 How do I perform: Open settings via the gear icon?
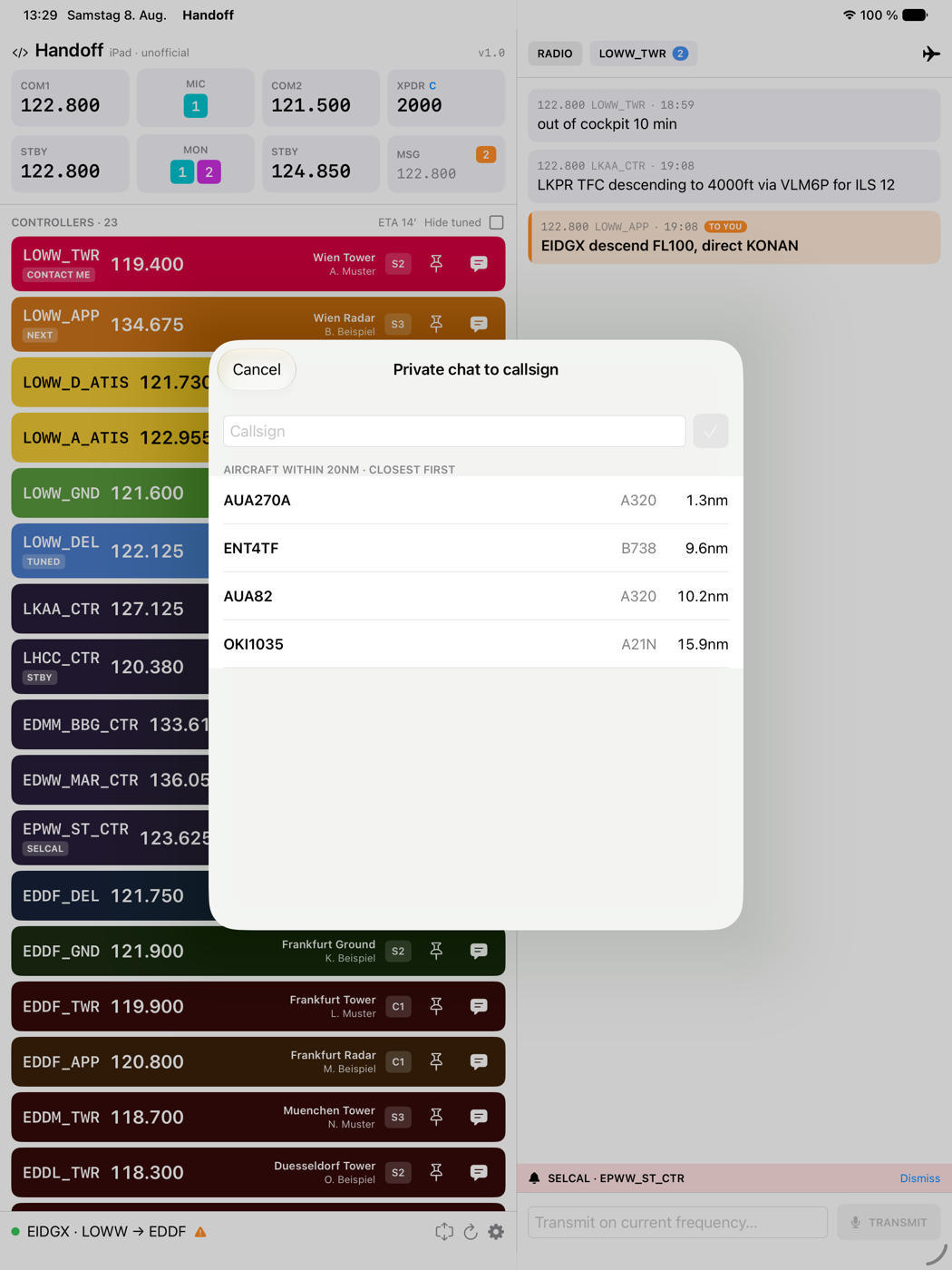point(496,1232)
